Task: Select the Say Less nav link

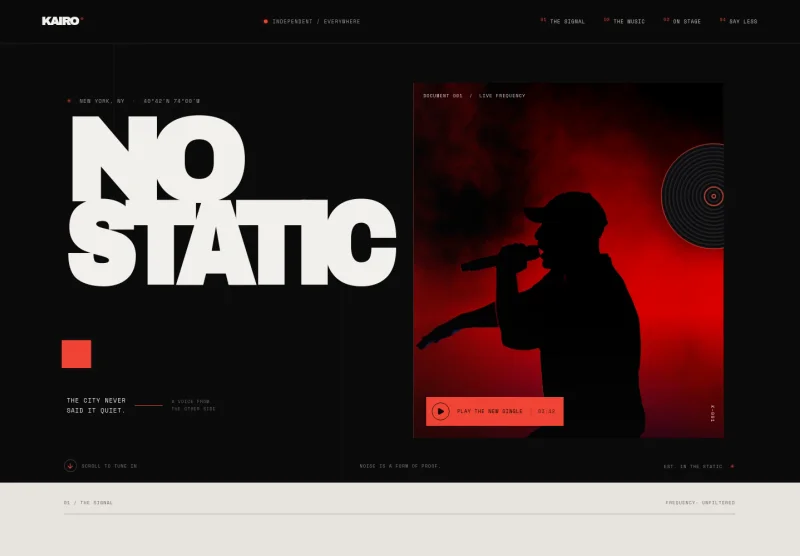Action: point(739,21)
